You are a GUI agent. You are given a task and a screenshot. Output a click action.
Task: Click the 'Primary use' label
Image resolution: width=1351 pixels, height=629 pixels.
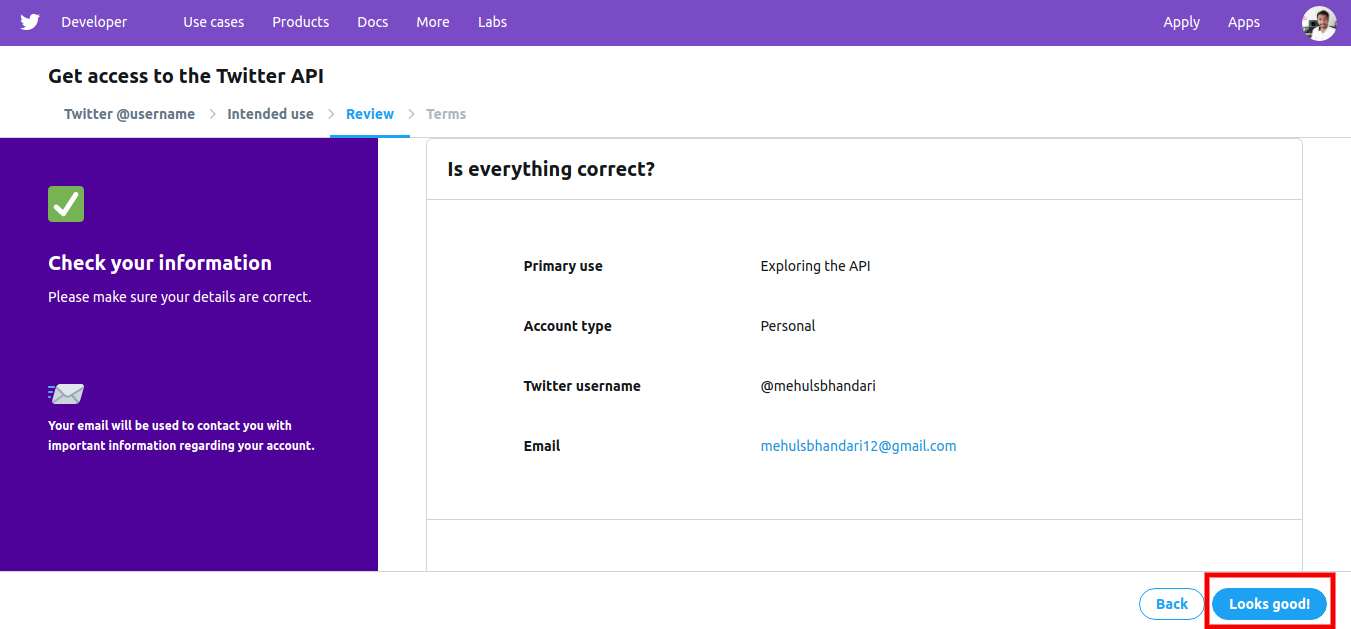563,266
